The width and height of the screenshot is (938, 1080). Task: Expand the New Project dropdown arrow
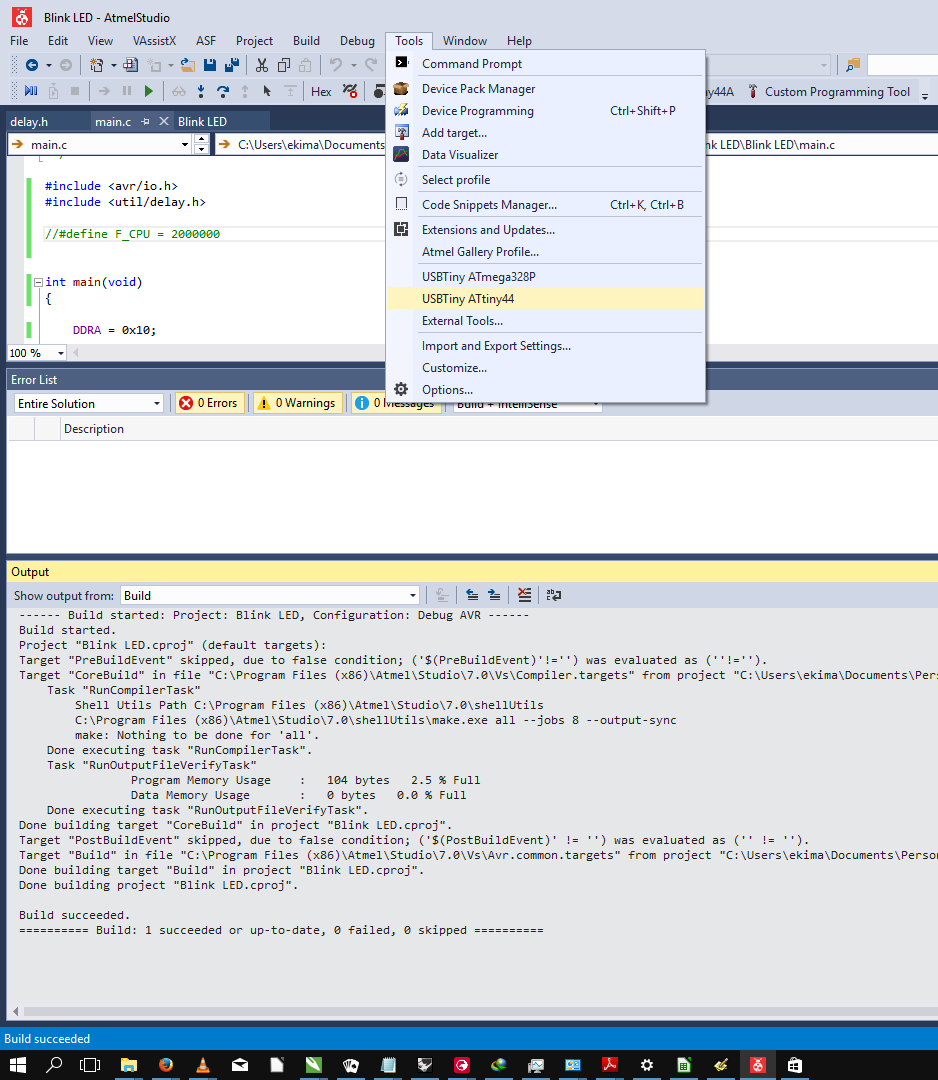click(114, 65)
